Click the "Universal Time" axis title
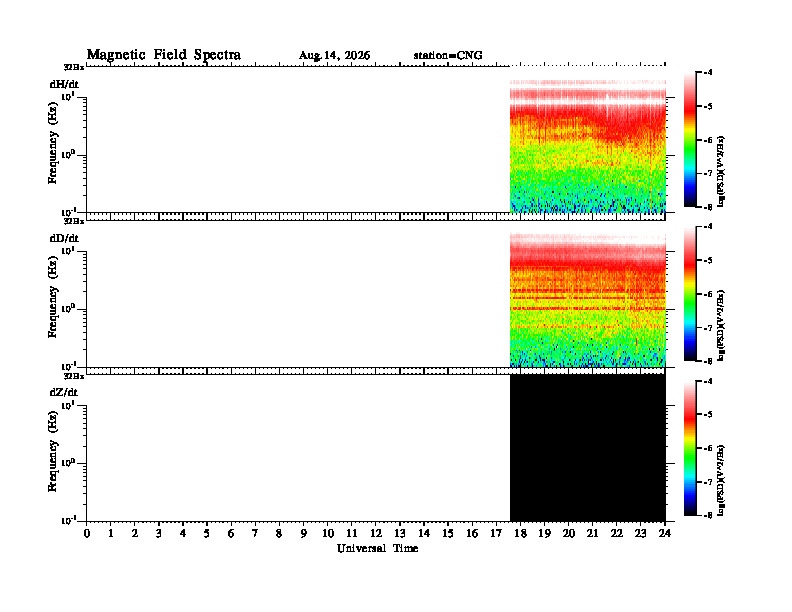 377,548
